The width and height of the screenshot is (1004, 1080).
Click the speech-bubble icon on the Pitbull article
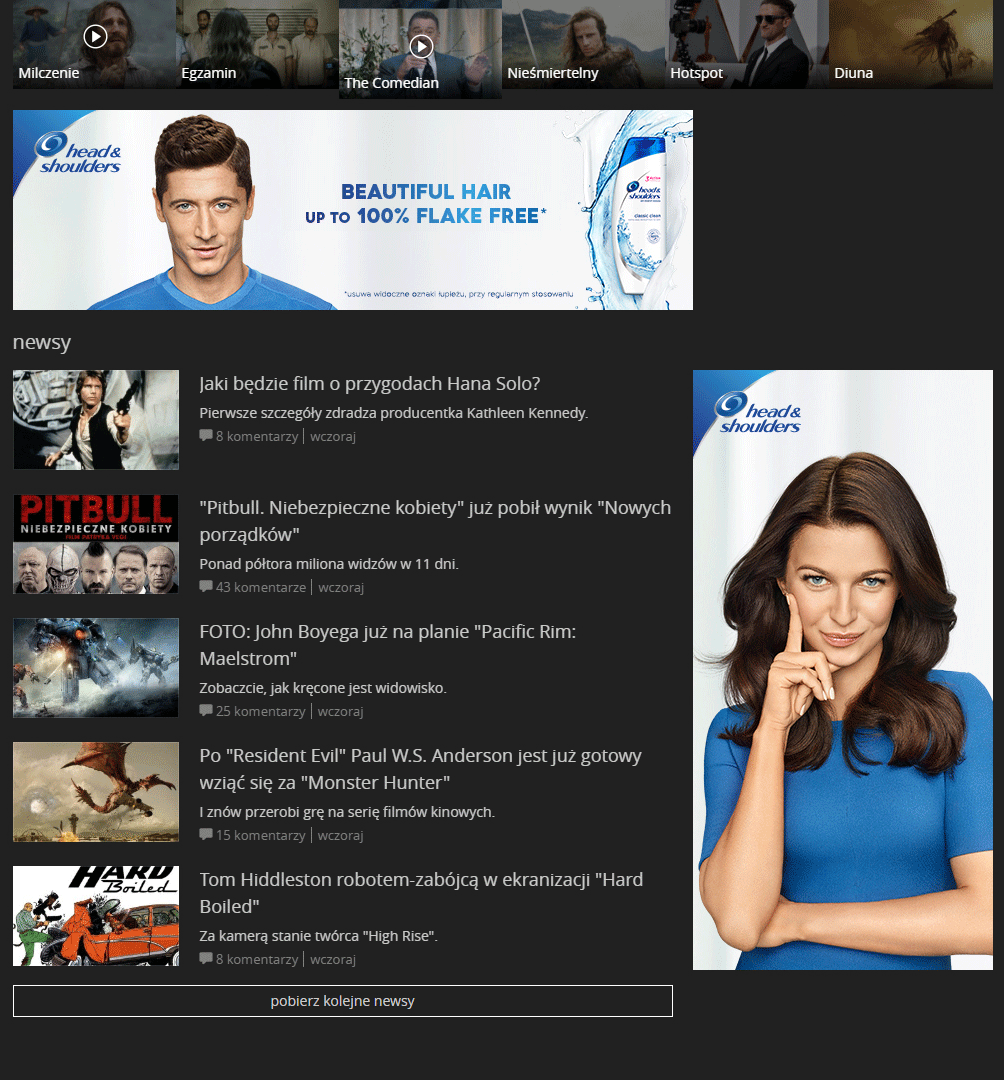pyautogui.click(x=205, y=587)
